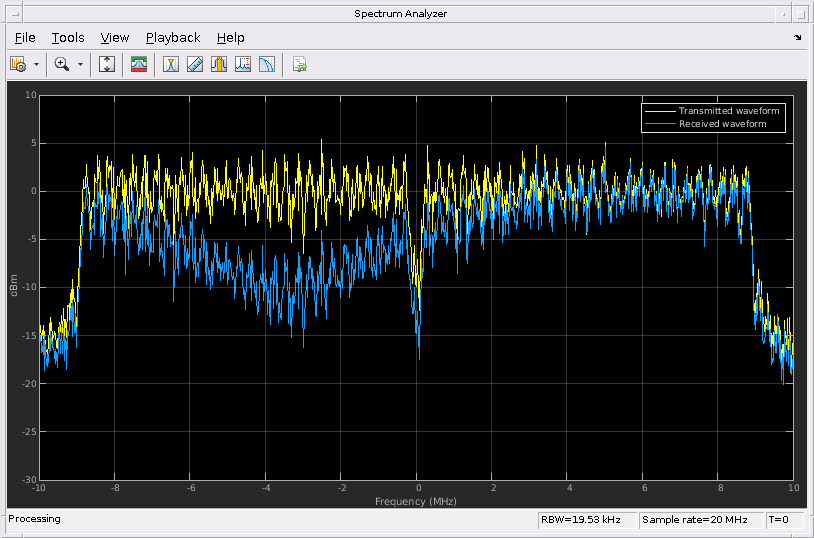Open the Help menu
The width and height of the screenshot is (814, 538).
230,38
